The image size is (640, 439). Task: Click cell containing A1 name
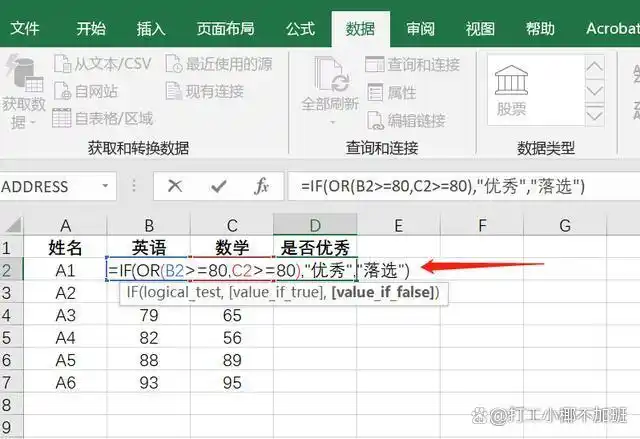(65, 270)
